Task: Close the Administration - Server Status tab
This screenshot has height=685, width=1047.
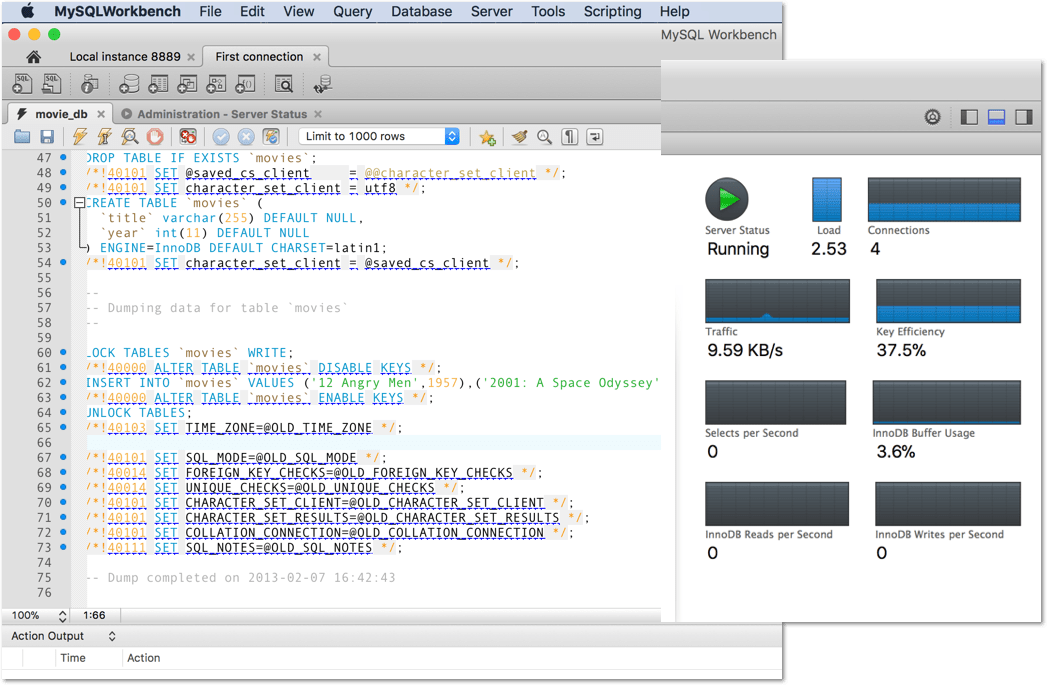Action: [318, 114]
